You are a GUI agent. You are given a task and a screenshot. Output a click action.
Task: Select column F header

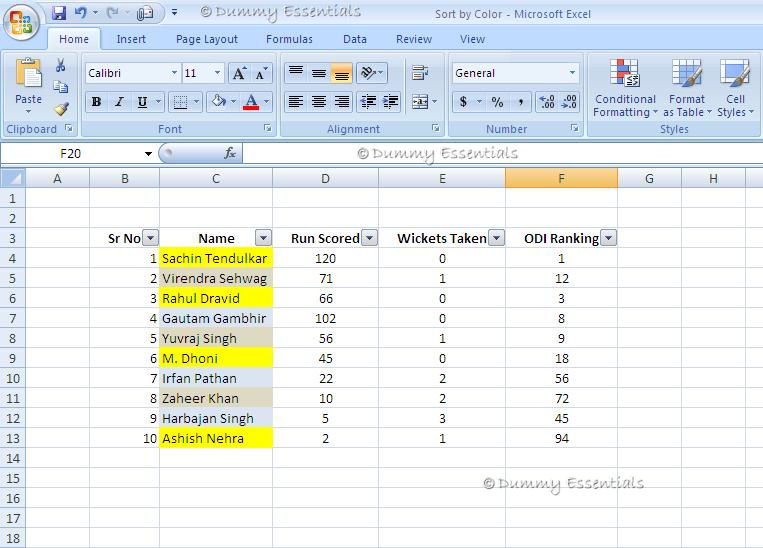point(562,179)
